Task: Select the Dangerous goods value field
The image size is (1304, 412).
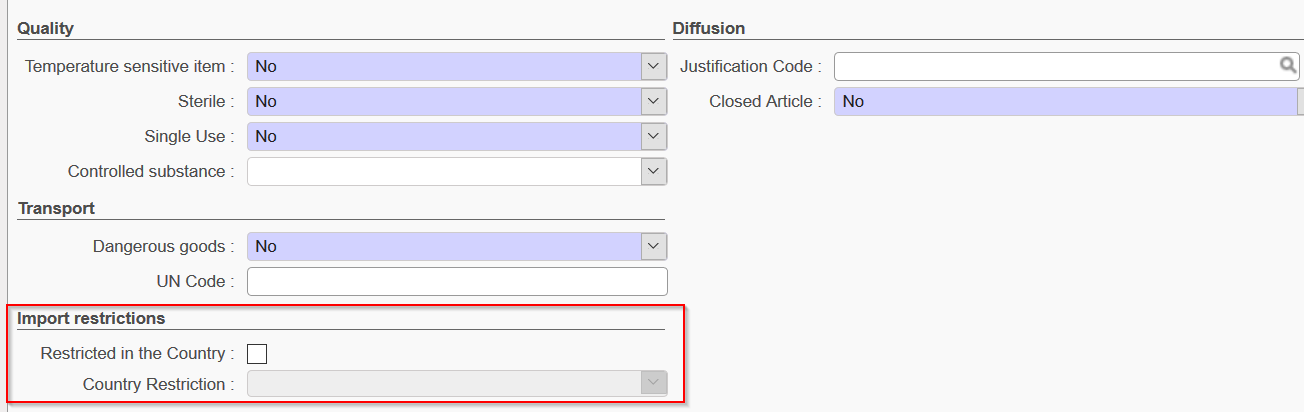Action: (x=444, y=246)
